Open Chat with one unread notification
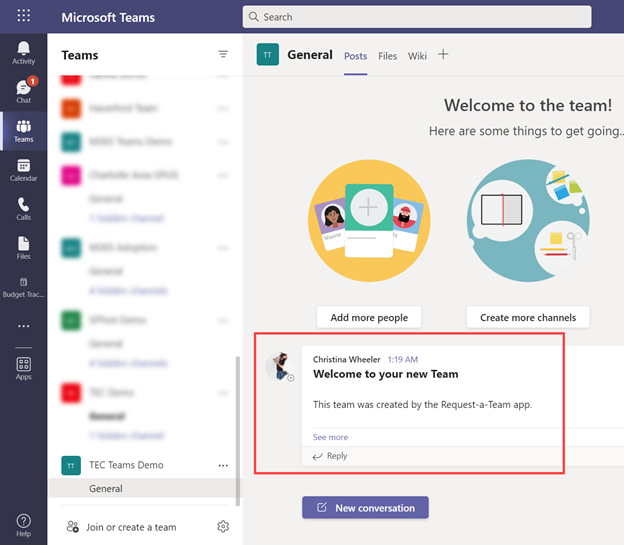Viewport: 624px width, 545px height. (23, 91)
